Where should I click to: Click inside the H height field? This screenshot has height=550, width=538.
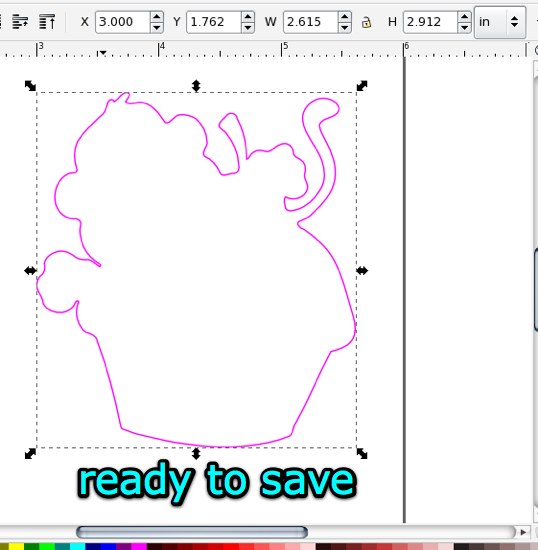click(x=430, y=22)
